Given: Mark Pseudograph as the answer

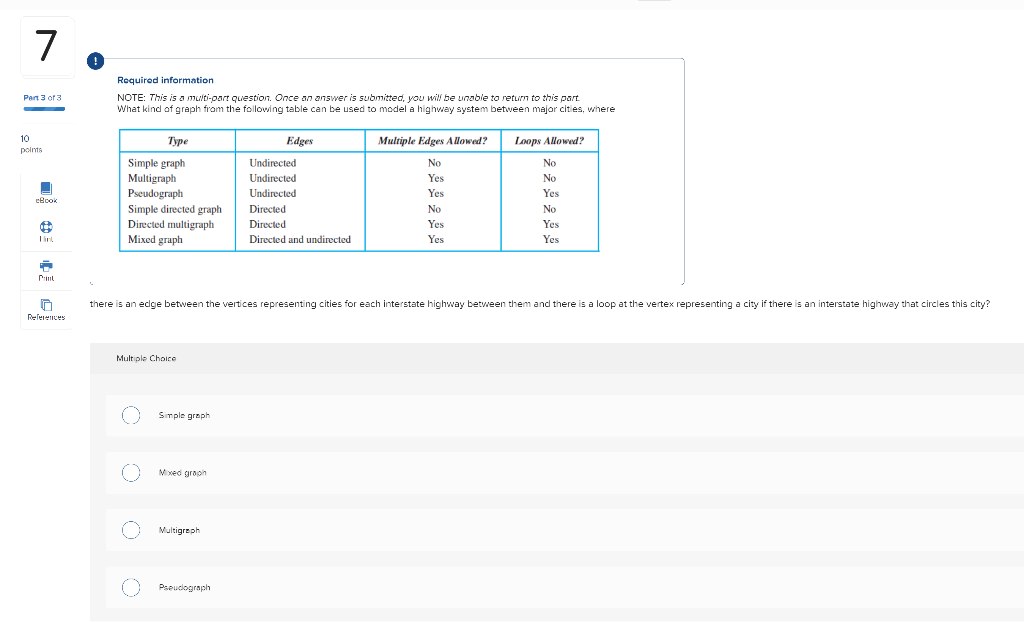Looking at the screenshot, I should click(131, 588).
